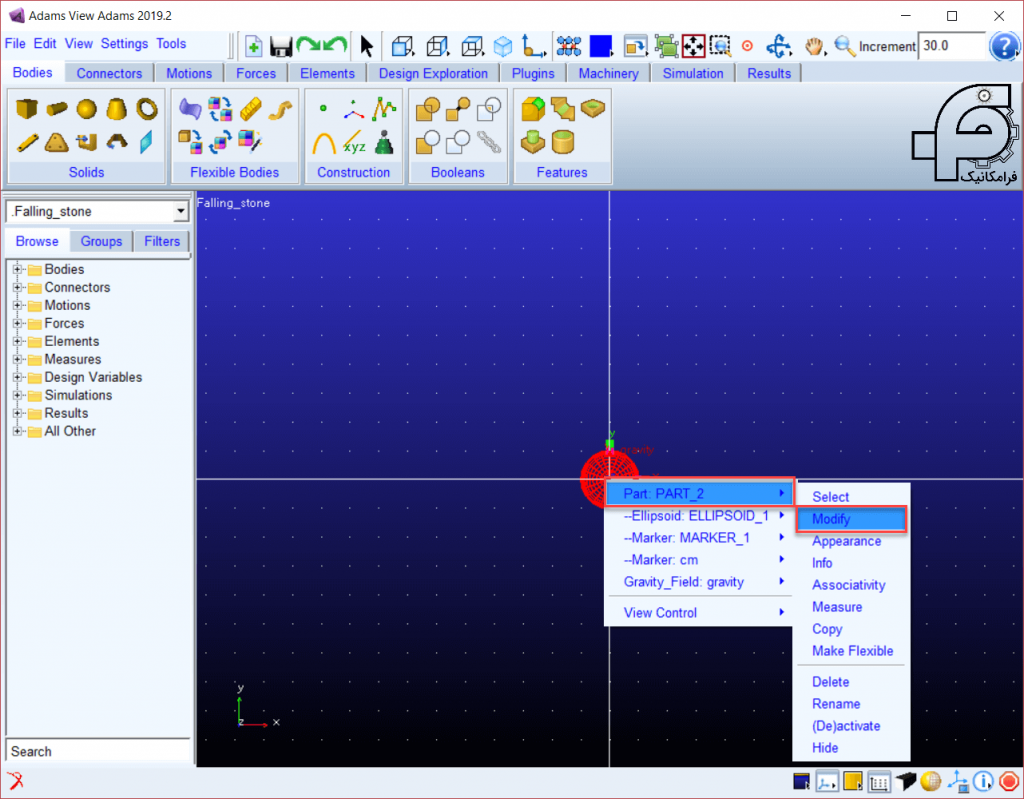Select the Merge bodies boolean tool
The width and height of the screenshot is (1024, 799).
click(458, 108)
